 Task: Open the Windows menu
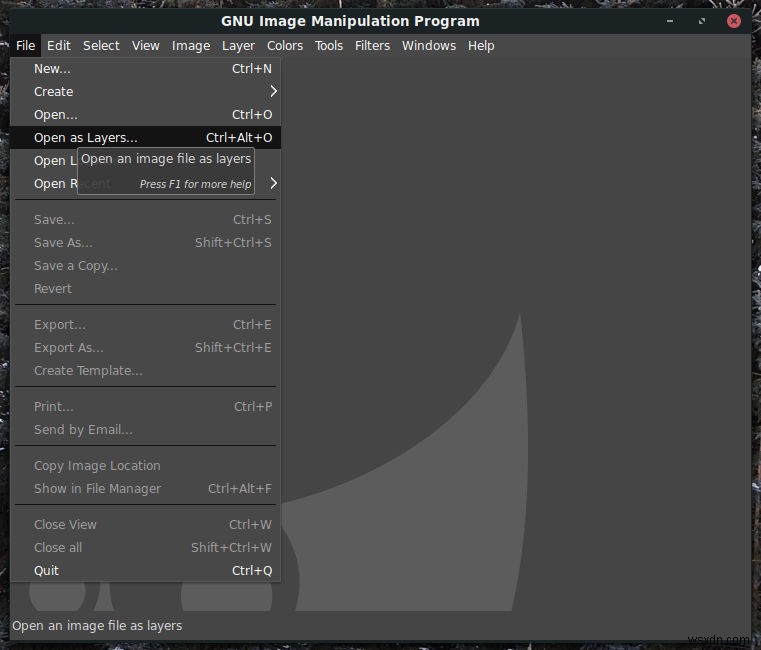click(x=429, y=46)
